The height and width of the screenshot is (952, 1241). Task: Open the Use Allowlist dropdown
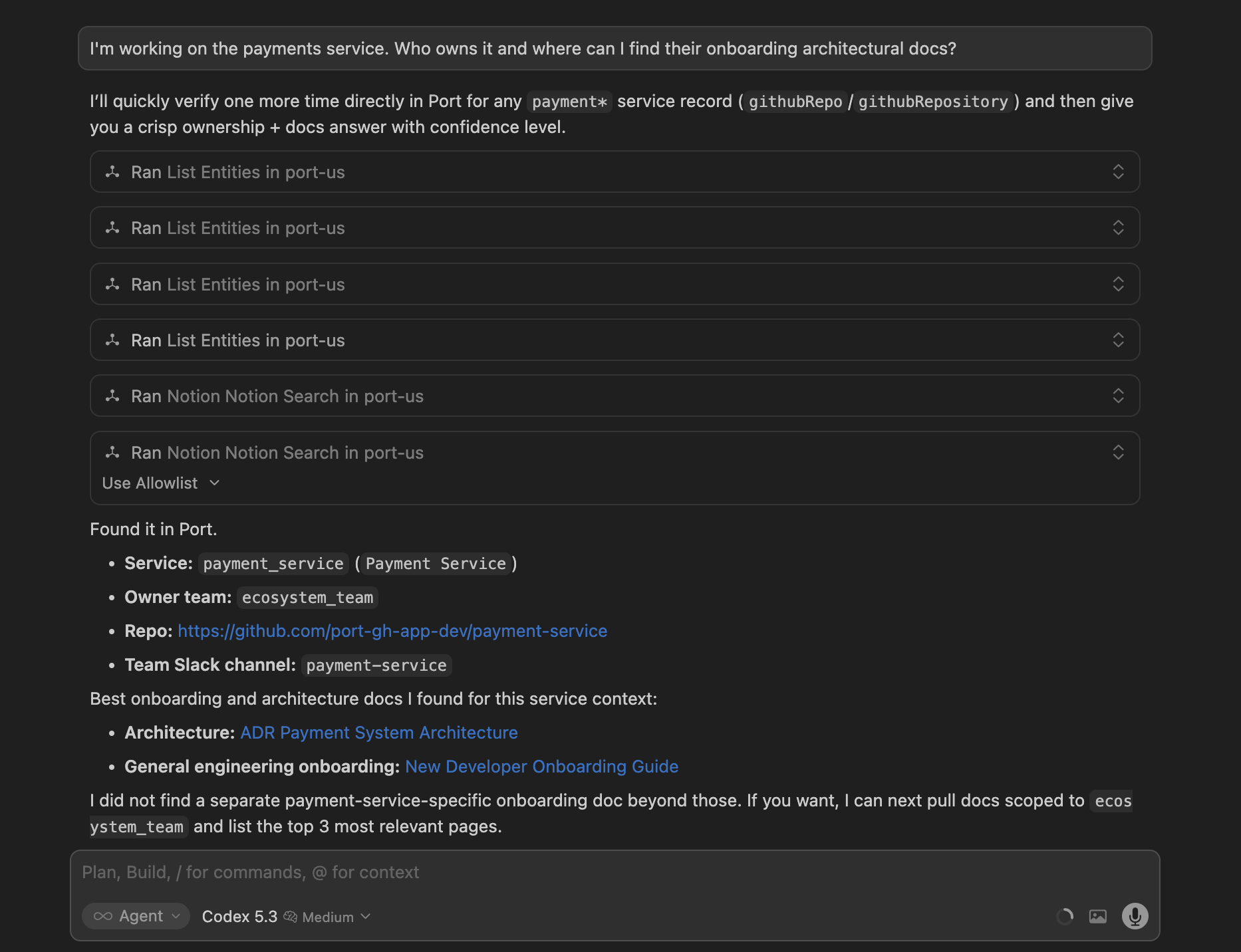pos(160,483)
